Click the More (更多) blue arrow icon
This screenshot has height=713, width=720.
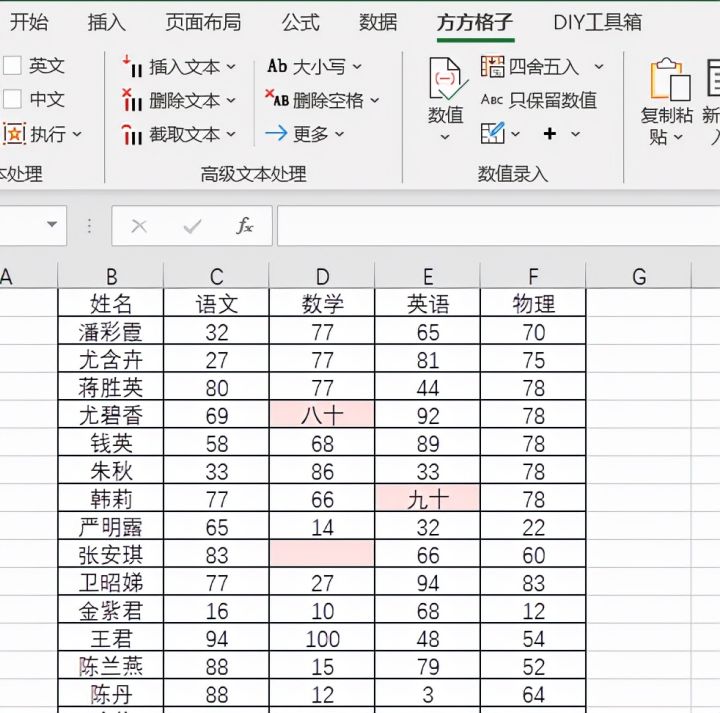click(x=276, y=134)
